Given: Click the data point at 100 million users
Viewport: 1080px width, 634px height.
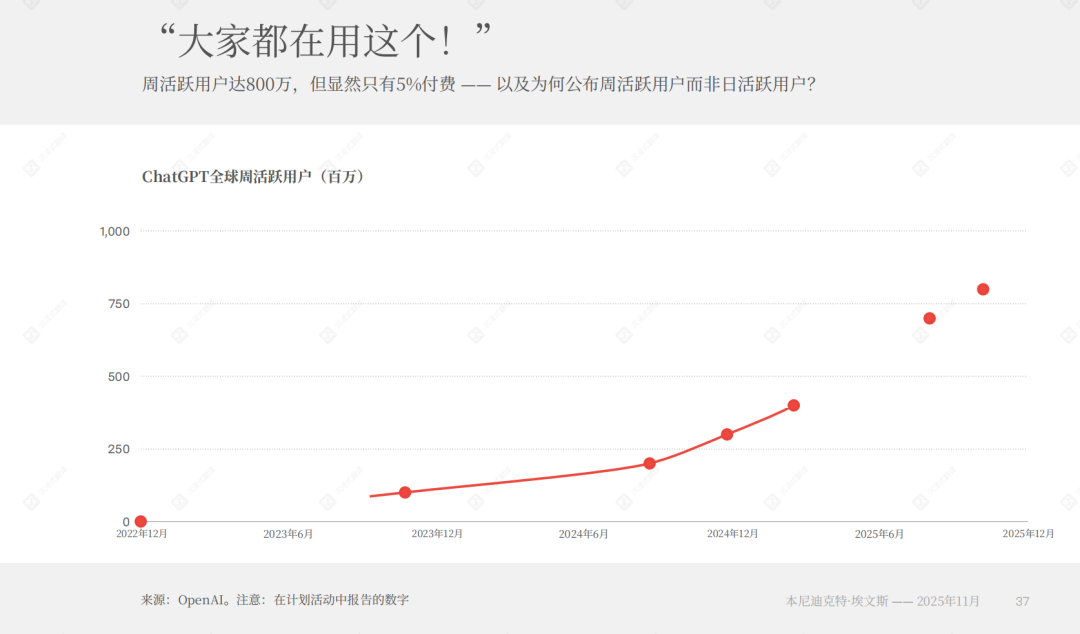Looking at the screenshot, I should point(405,492).
